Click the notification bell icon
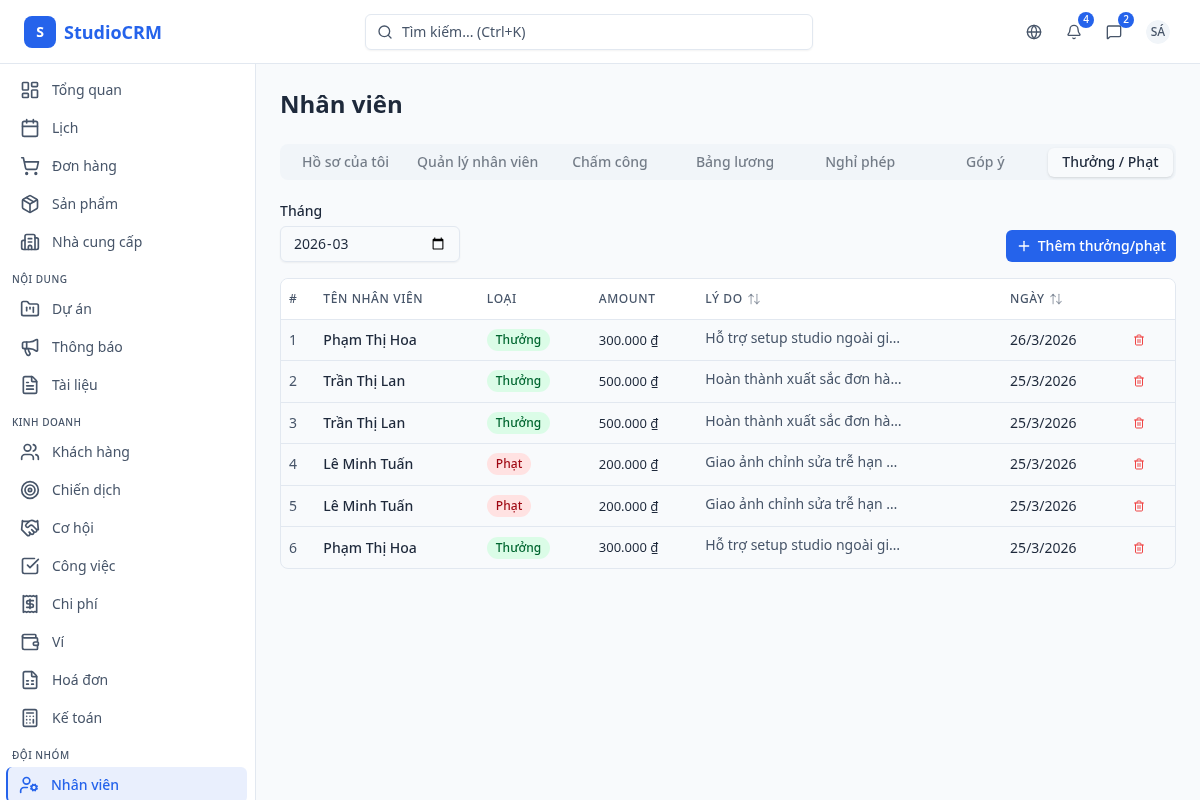Image resolution: width=1200 pixels, height=800 pixels. pyautogui.click(x=1074, y=32)
